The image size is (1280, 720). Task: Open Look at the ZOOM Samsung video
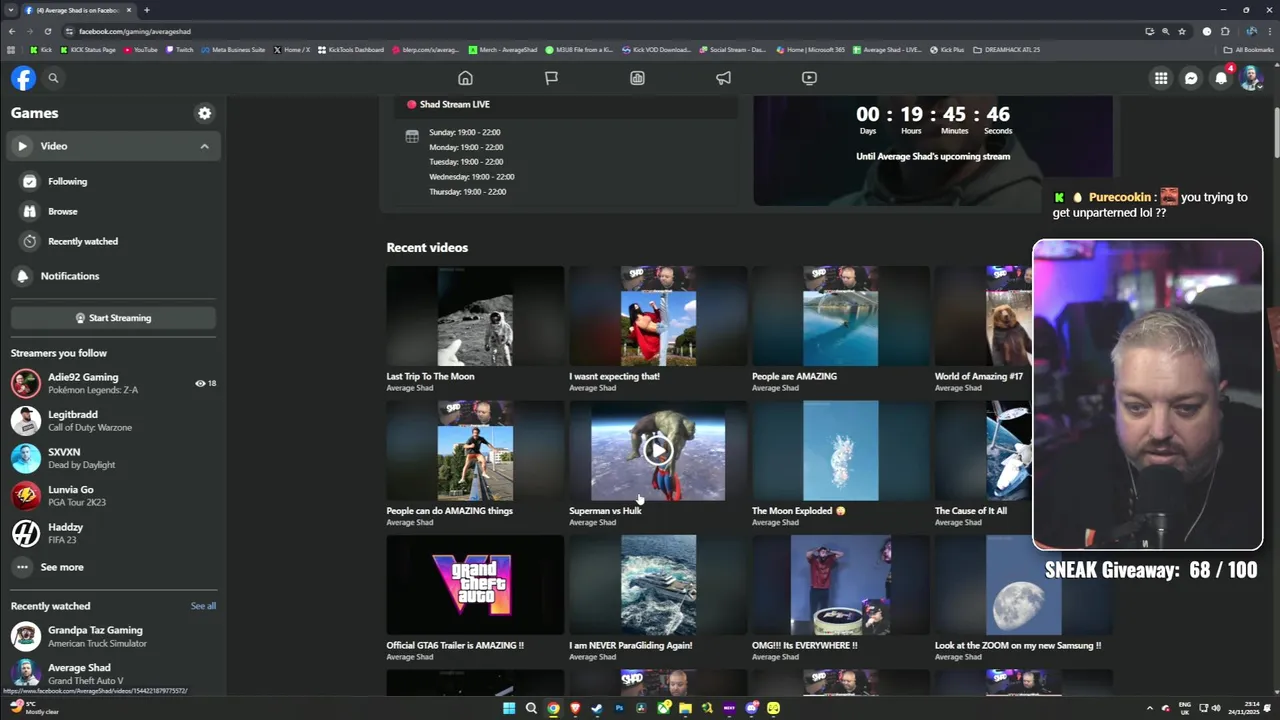pyautogui.click(x=1023, y=585)
